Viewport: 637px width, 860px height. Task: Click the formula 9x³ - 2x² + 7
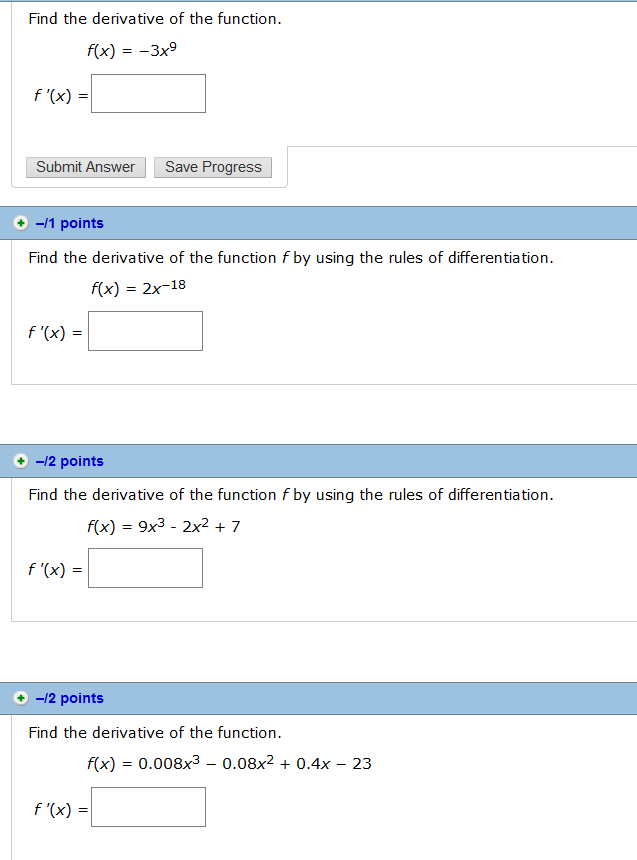pos(164,526)
